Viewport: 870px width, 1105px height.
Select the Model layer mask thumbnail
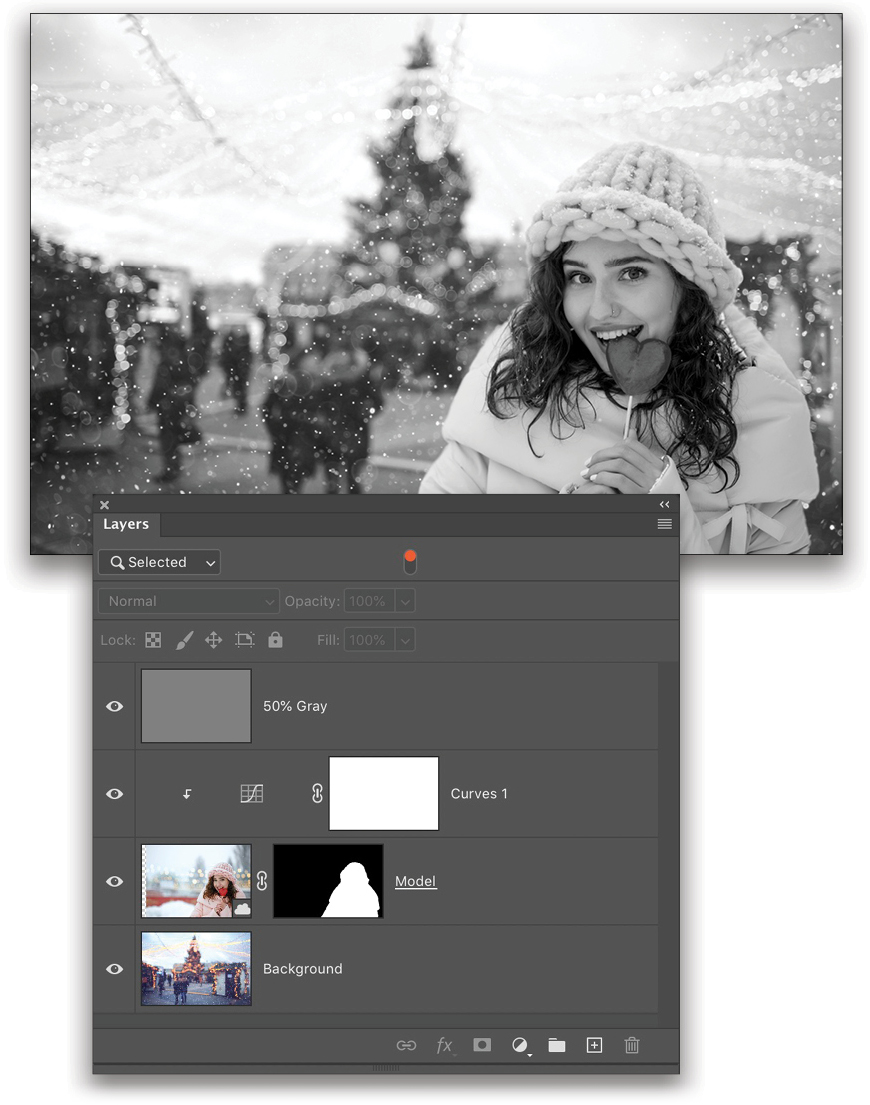[328, 881]
